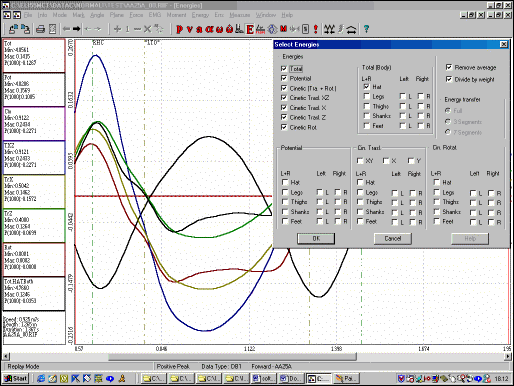Toggle the Divide by weight checkbox
514x386 pixels.
[449, 79]
